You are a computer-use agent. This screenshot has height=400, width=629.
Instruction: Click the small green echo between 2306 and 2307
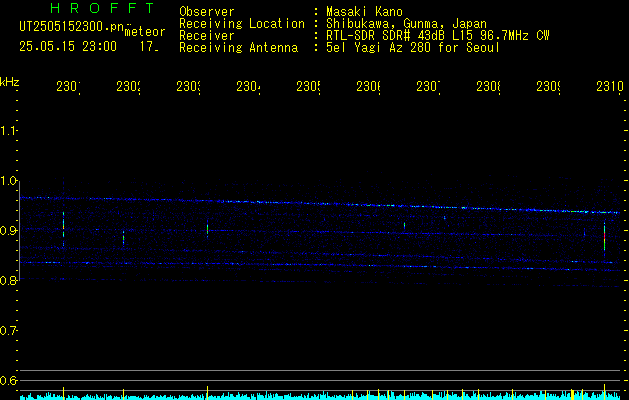coord(404,225)
